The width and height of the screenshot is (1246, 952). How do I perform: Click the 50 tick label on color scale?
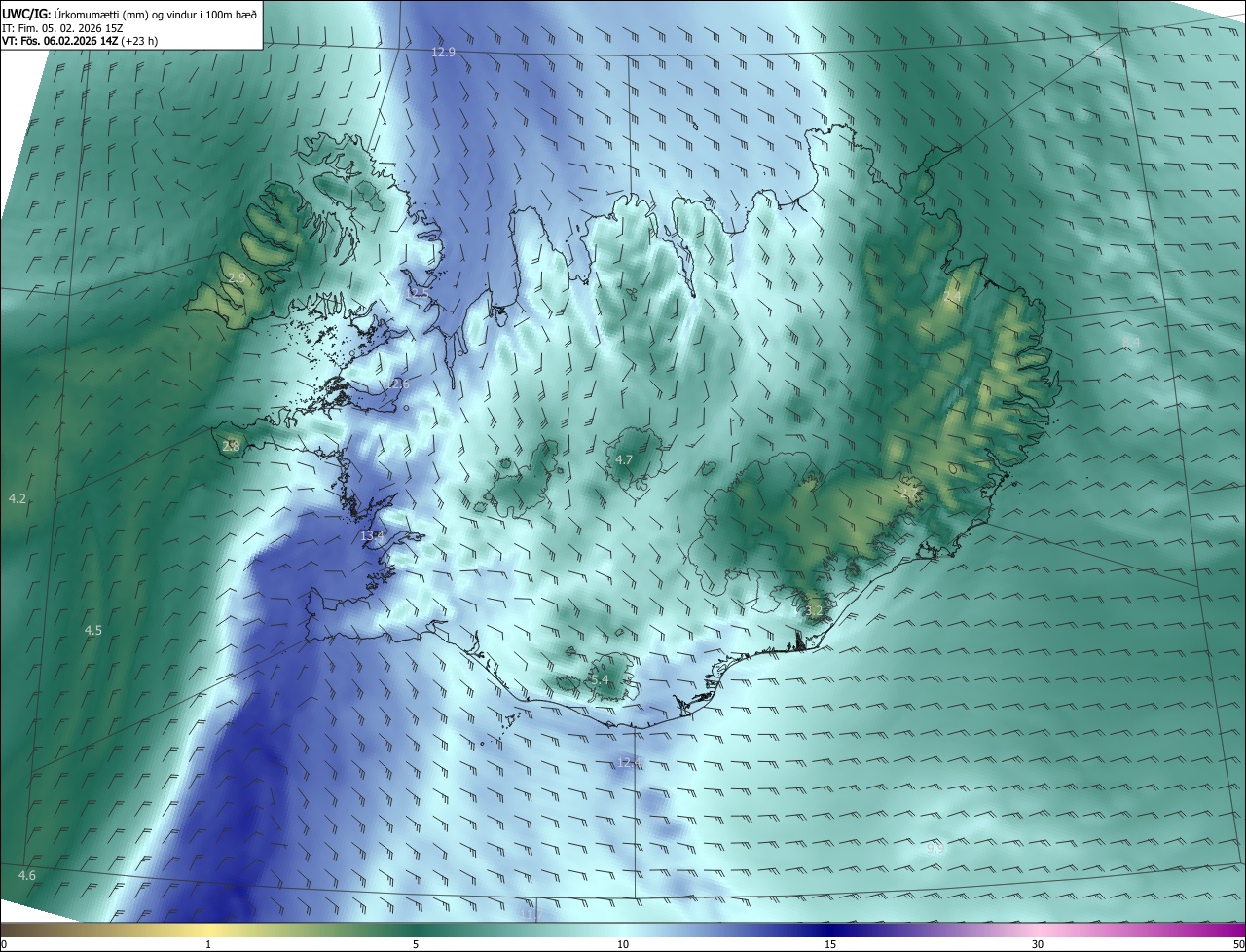click(1238, 944)
